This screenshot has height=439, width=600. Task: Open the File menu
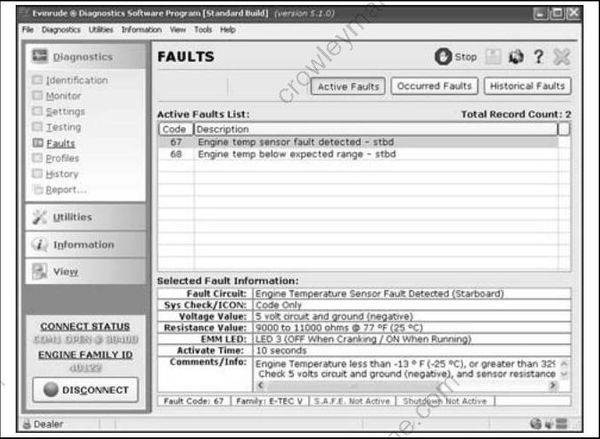pos(28,29)
